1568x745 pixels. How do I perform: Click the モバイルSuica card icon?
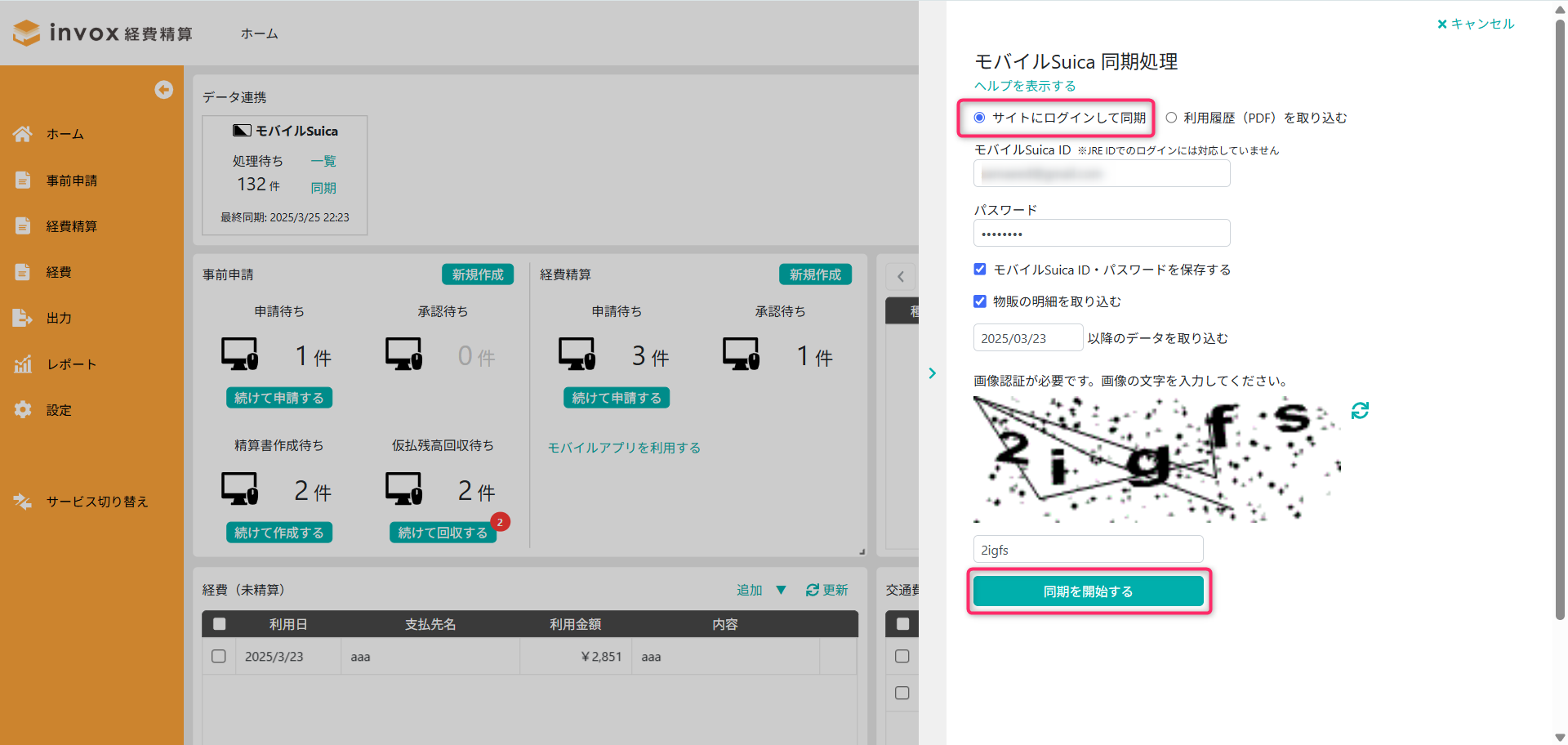242,131
